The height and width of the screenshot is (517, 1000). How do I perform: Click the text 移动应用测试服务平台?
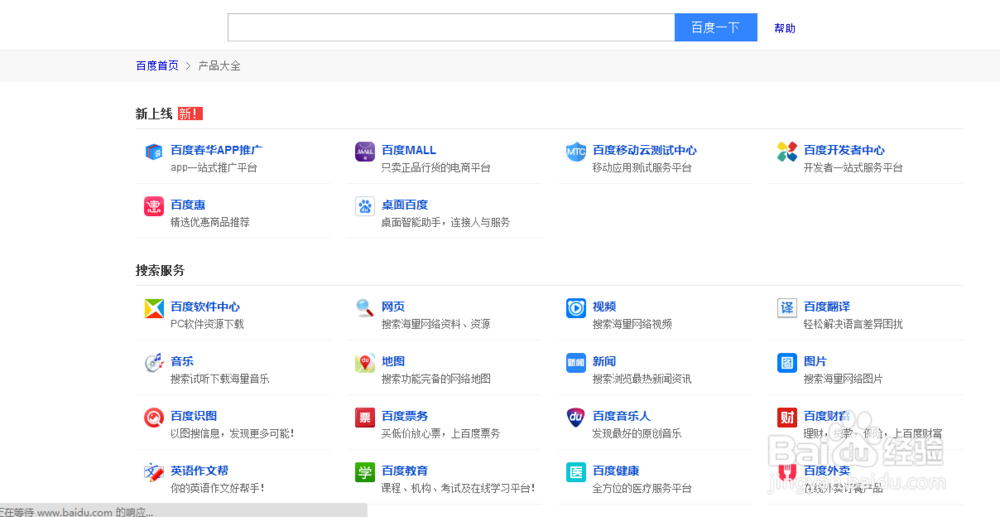click(x=642, y=168)
